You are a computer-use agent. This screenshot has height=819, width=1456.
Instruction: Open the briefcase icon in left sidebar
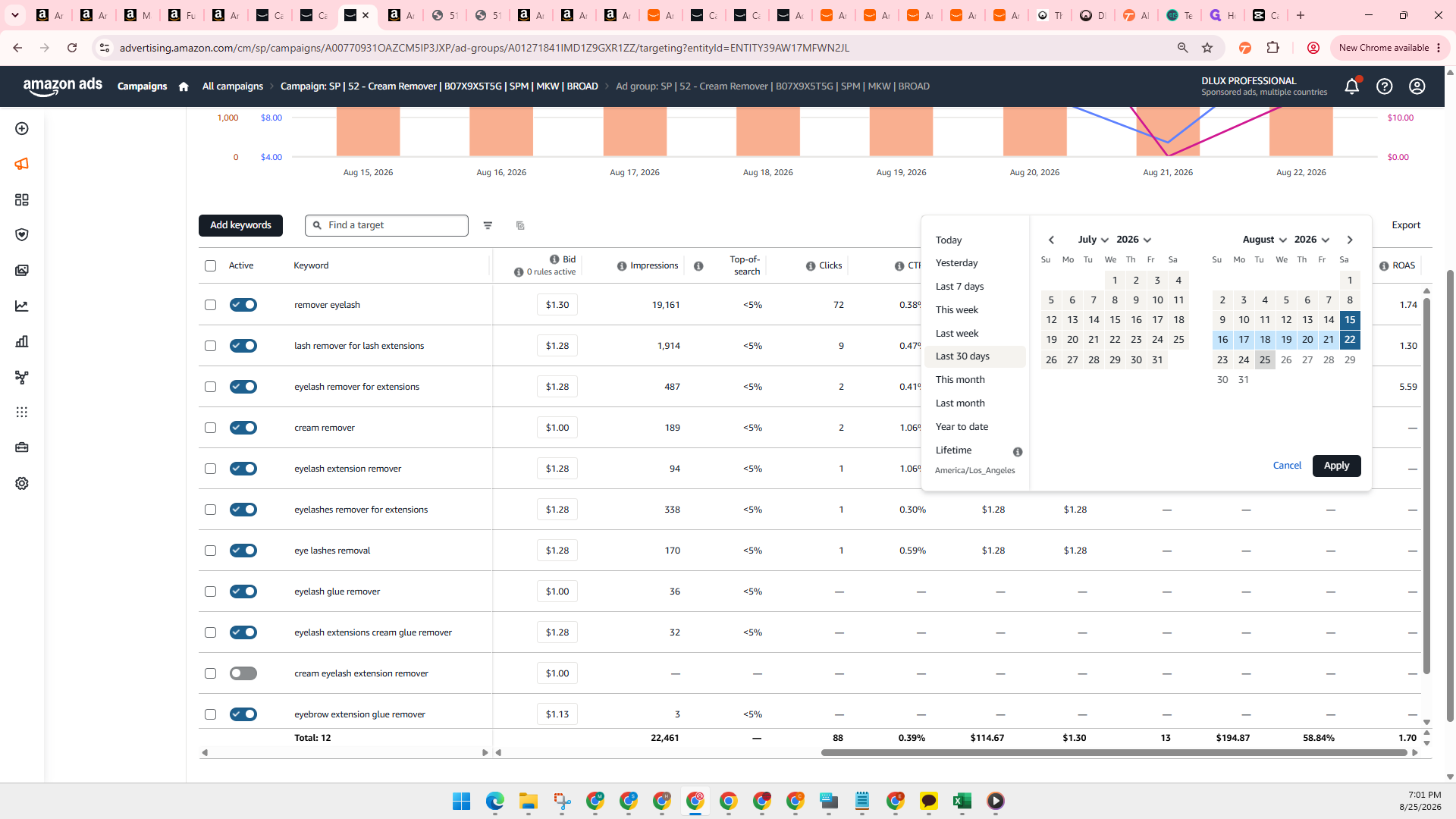pos(22,447)
